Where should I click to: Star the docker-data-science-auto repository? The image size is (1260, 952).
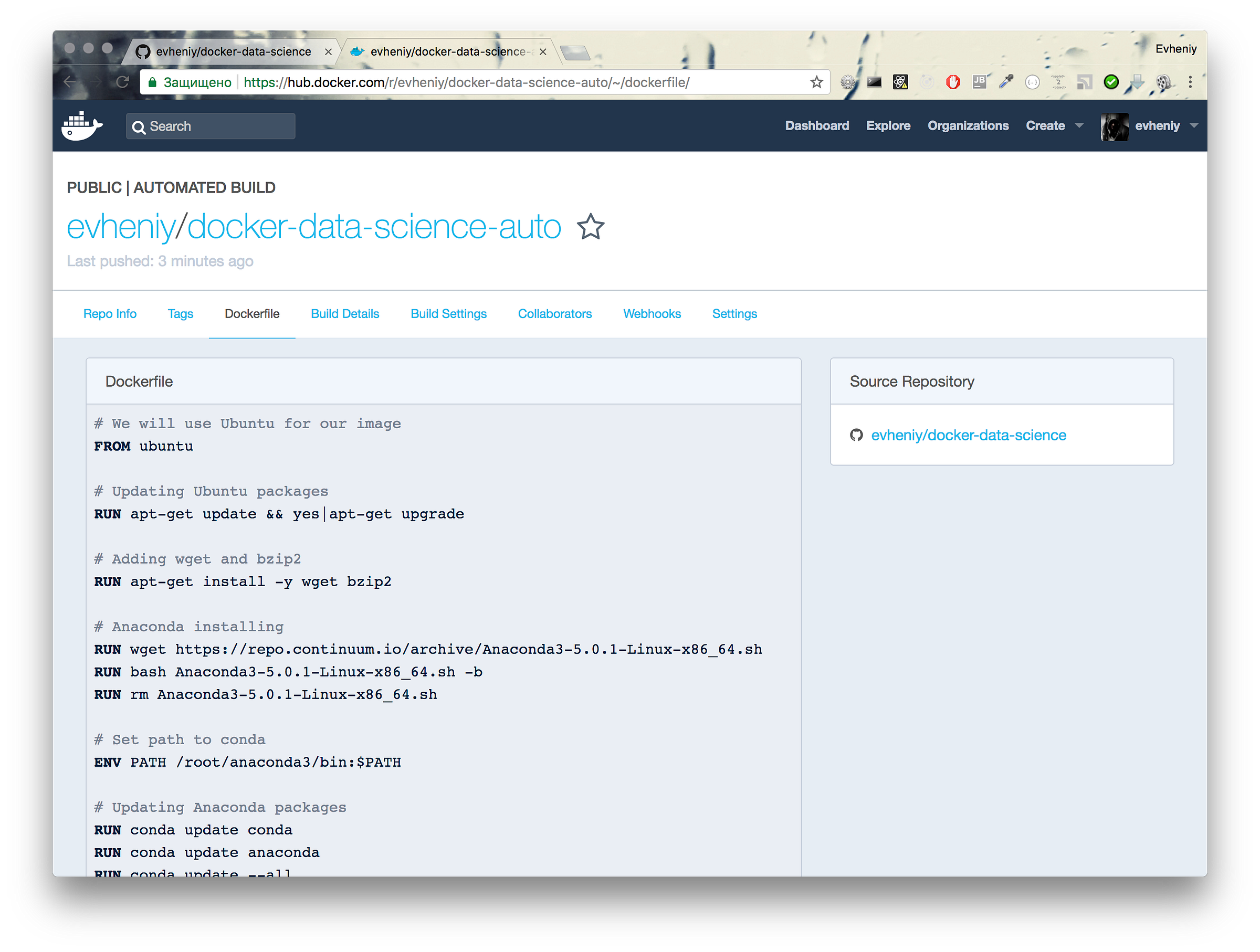click(x=590, y=227)
